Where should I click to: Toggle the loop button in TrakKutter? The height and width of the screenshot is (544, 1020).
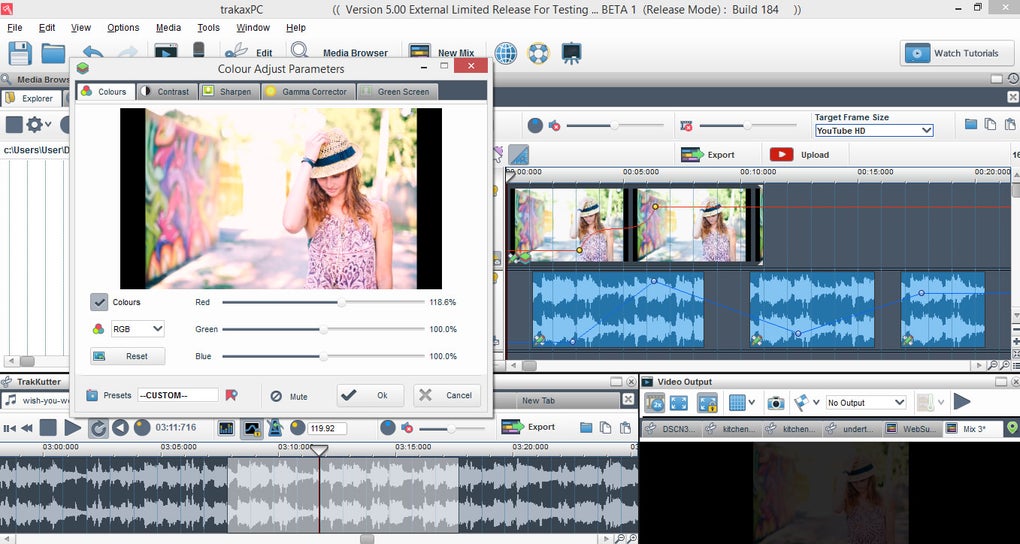99,428
